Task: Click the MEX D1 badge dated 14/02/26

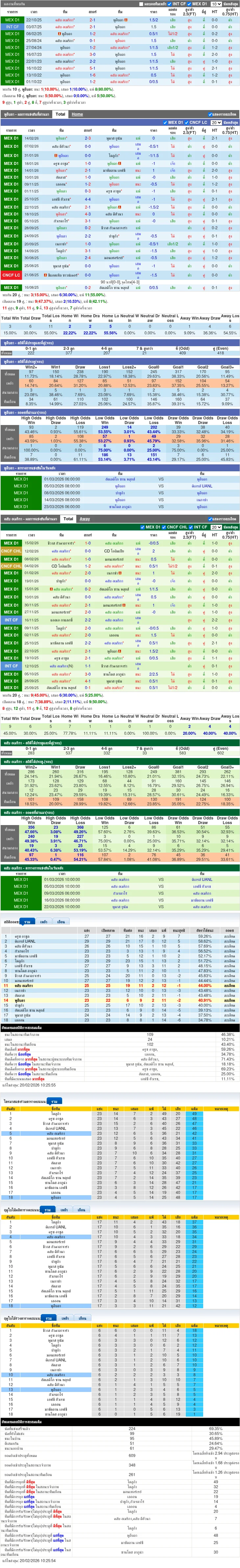Action: coord(11,138)
